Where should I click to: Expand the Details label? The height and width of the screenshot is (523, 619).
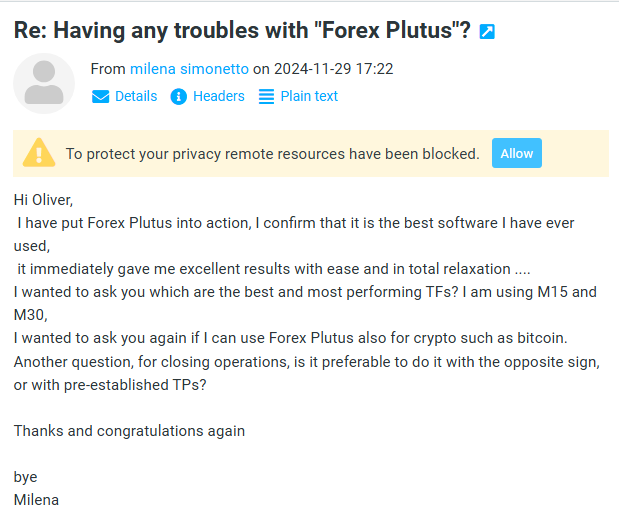point(136,97)
